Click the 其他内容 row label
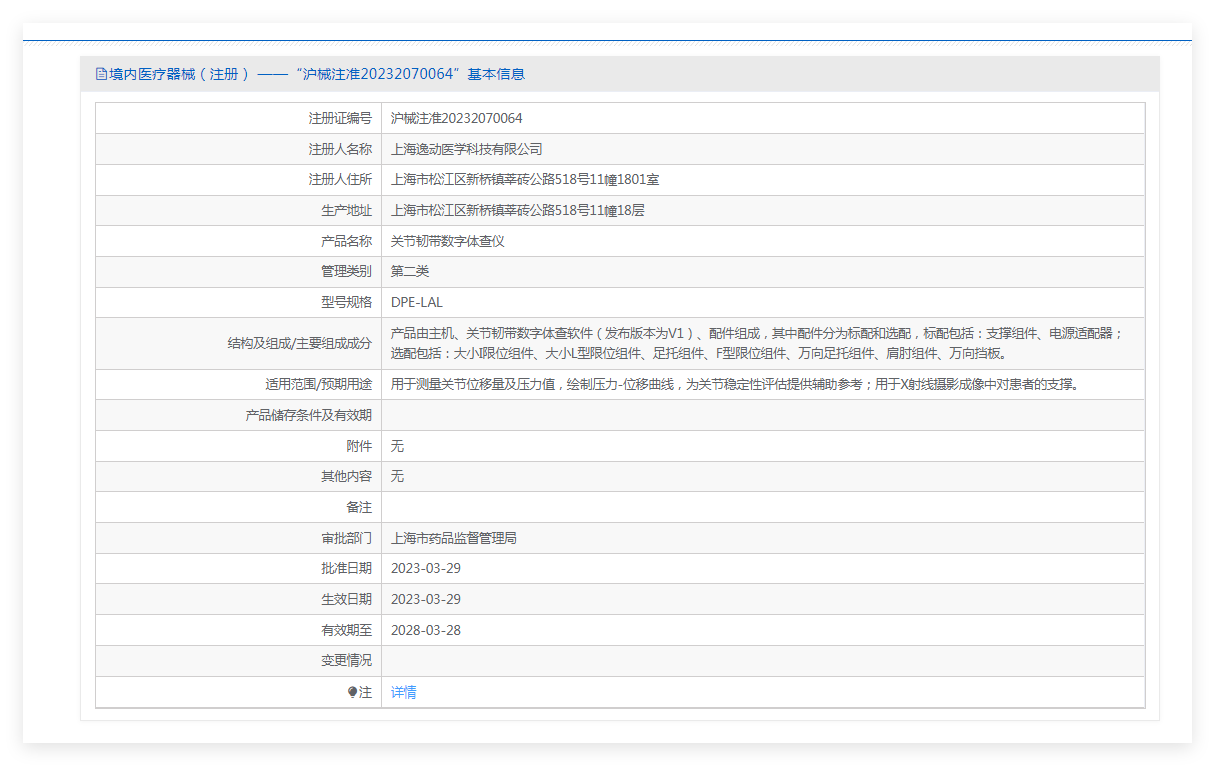The height and width of the screenshot is (766, 1215). (x=346, y=477)
